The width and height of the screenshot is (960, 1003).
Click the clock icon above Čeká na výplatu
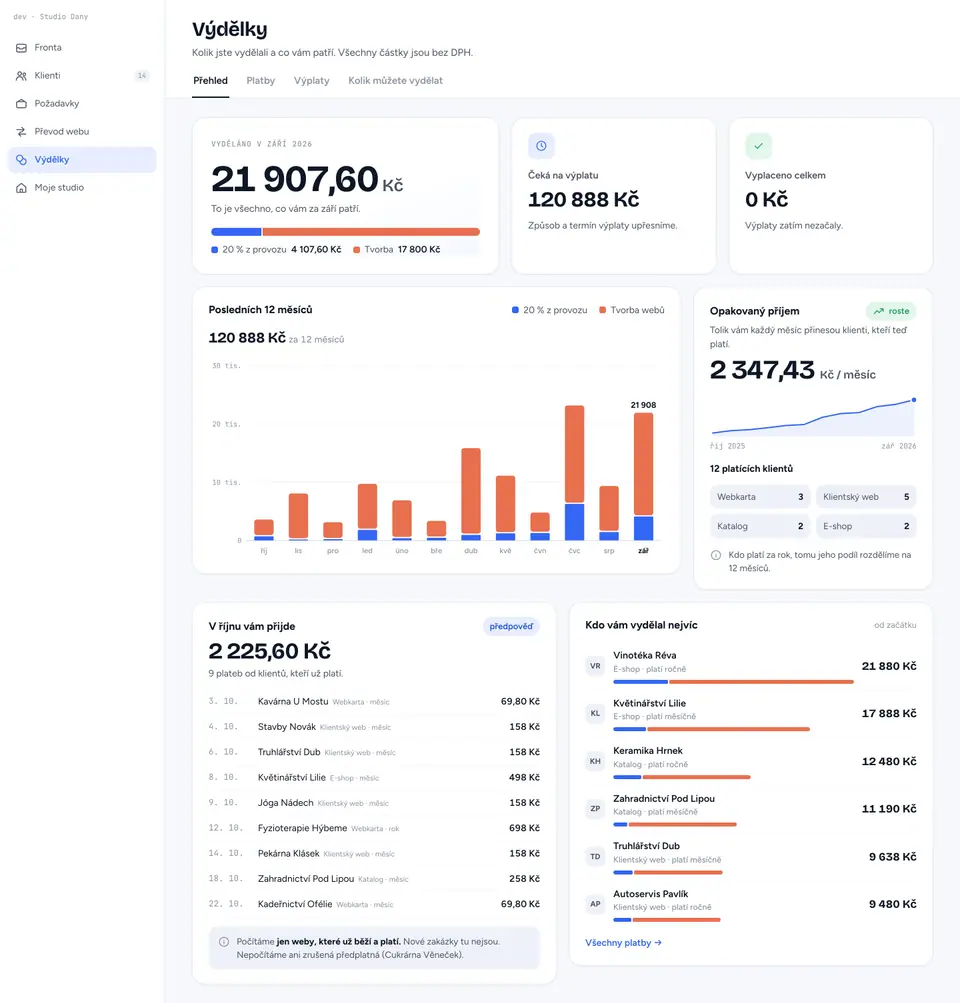541,146
